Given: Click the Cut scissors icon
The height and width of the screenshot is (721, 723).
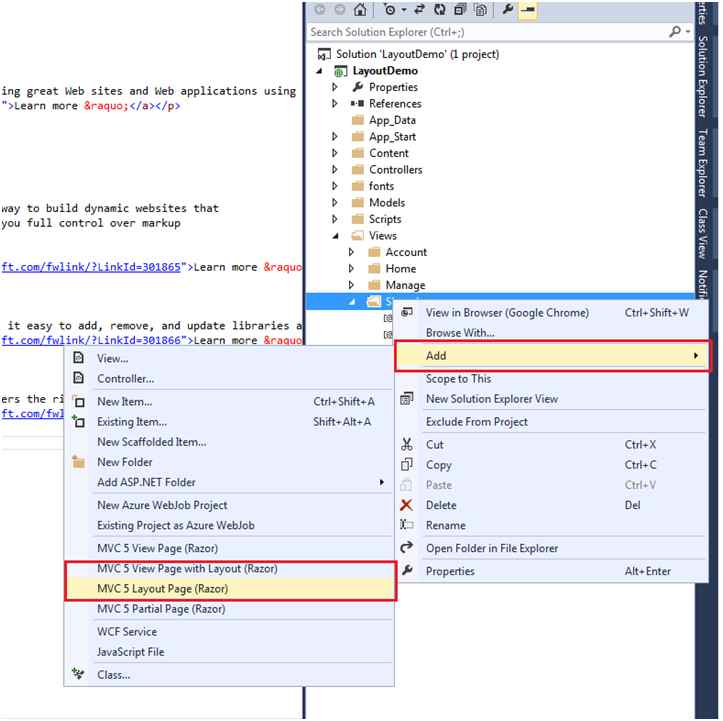Looking at the screenshot, I should click(407, 445).
